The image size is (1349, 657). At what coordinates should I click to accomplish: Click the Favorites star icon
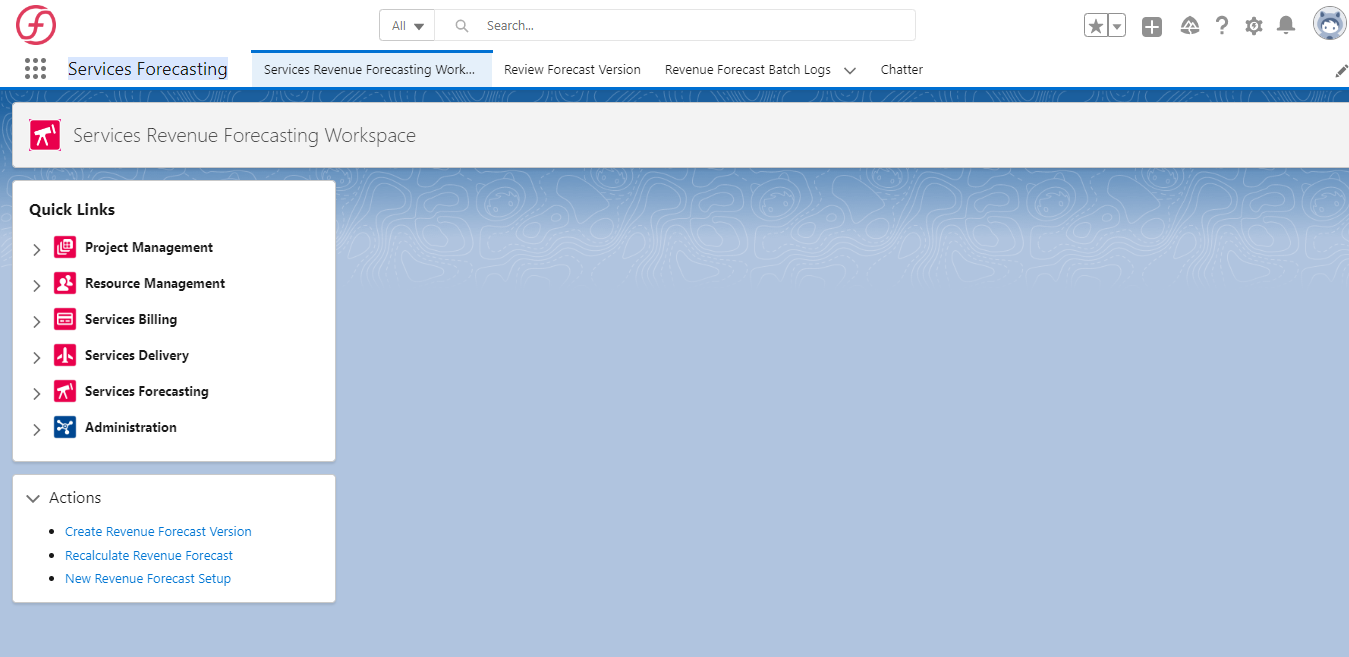(1096, 26)
